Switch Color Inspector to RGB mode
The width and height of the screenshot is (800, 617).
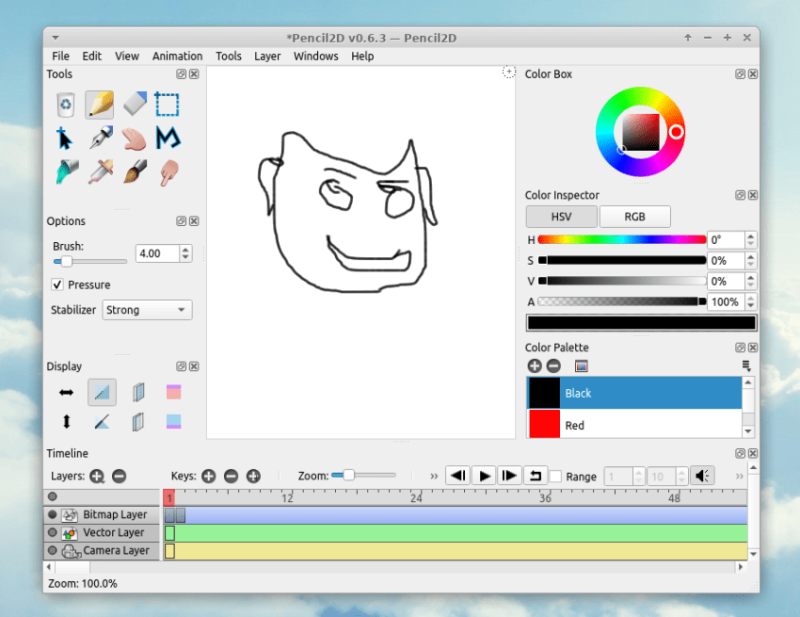coord(635,216)
